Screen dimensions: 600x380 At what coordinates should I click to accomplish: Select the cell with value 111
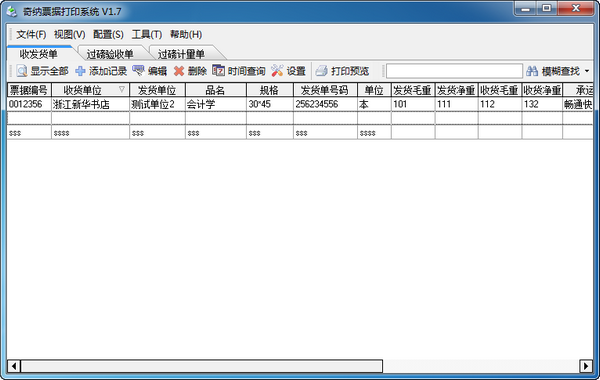(457, 104)
